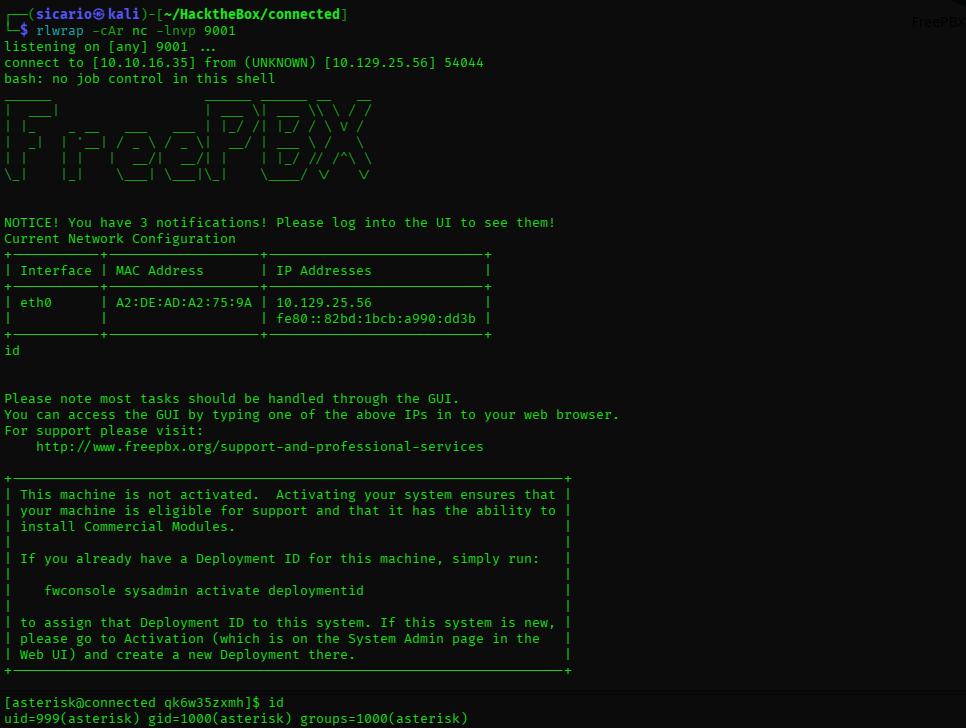Click 'bash: no job control in this shell'
The height and width of the screenshot is (728, 966).
(140, 79)
